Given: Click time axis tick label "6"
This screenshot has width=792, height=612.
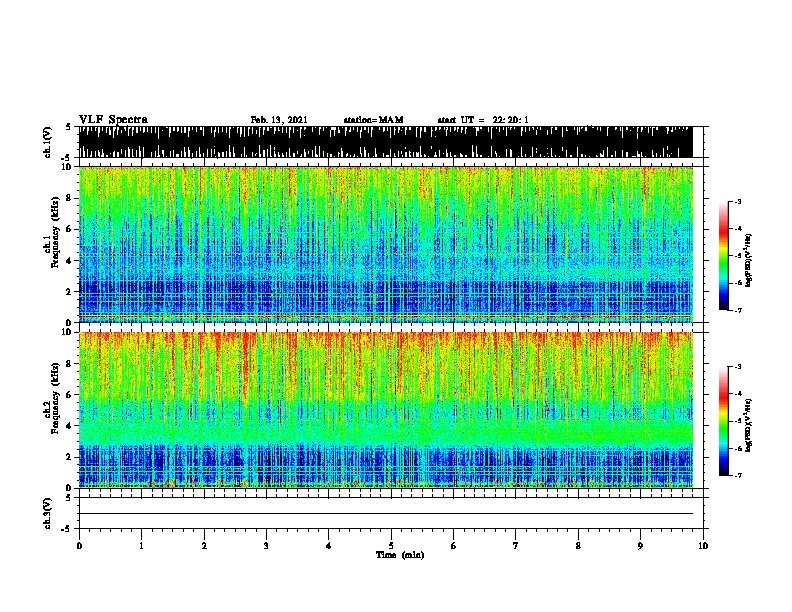Looking at the screenshot, I should coord(454,546).
